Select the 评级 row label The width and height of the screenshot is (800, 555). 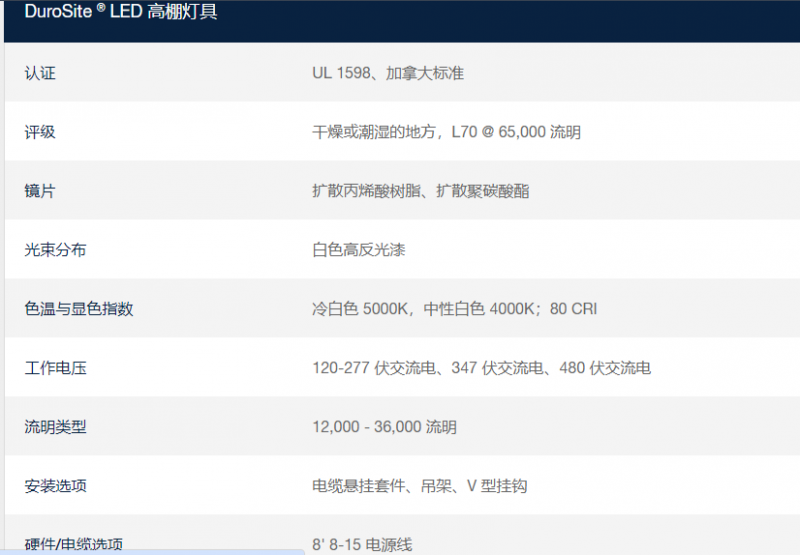[40, 132]
